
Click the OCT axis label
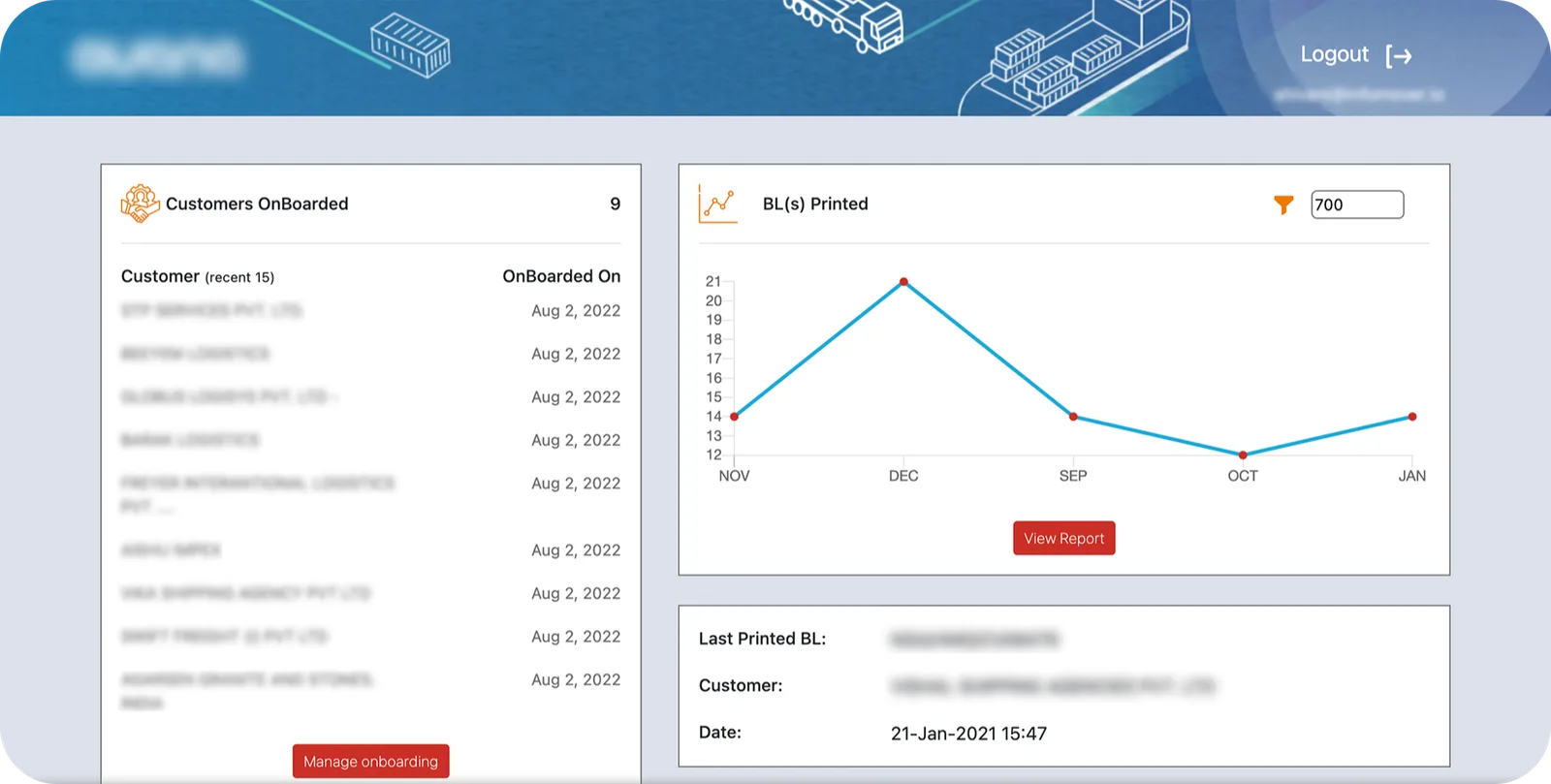click(1243, 476)
